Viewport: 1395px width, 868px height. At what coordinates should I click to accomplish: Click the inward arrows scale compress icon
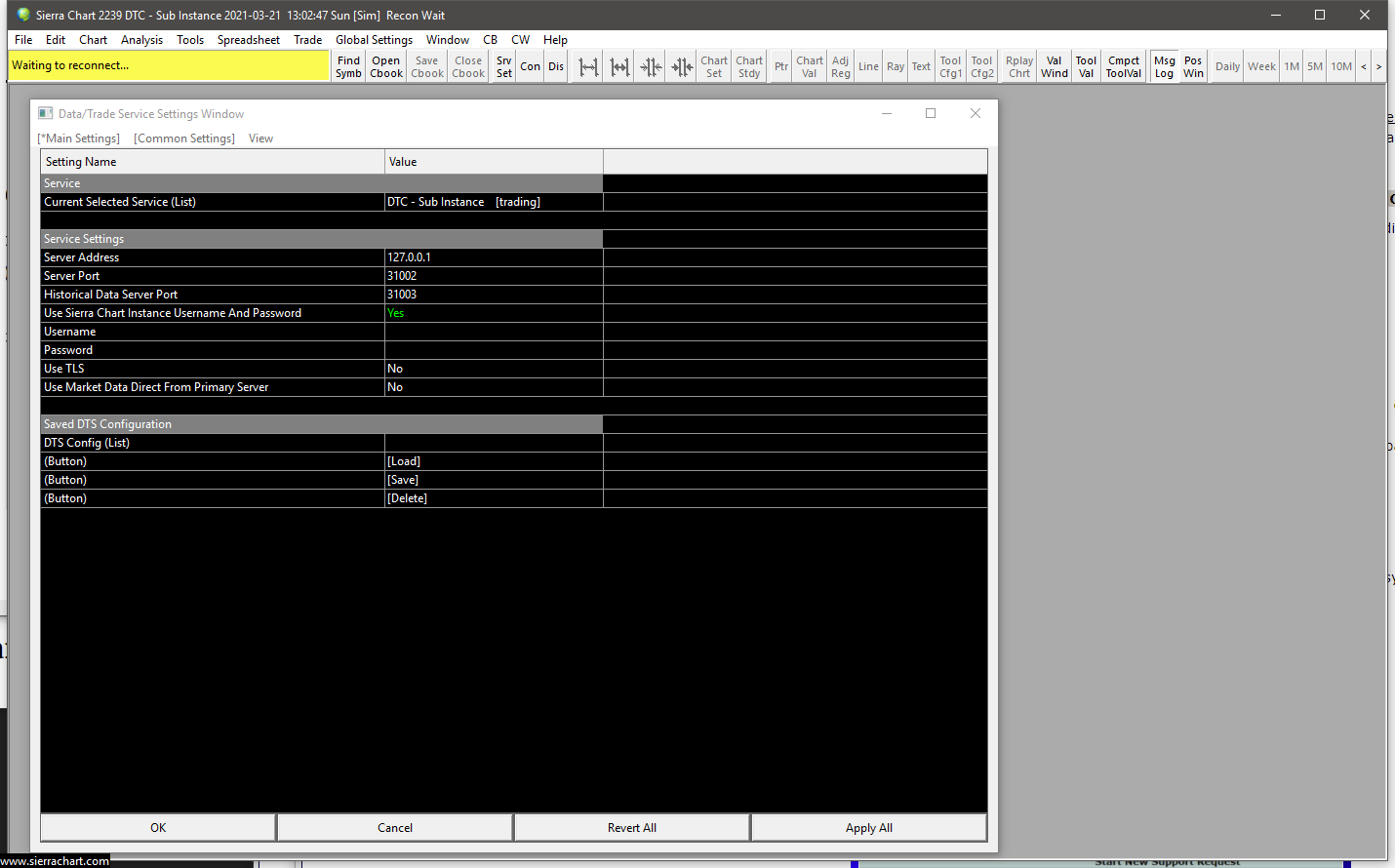click(x=651, y=66)
